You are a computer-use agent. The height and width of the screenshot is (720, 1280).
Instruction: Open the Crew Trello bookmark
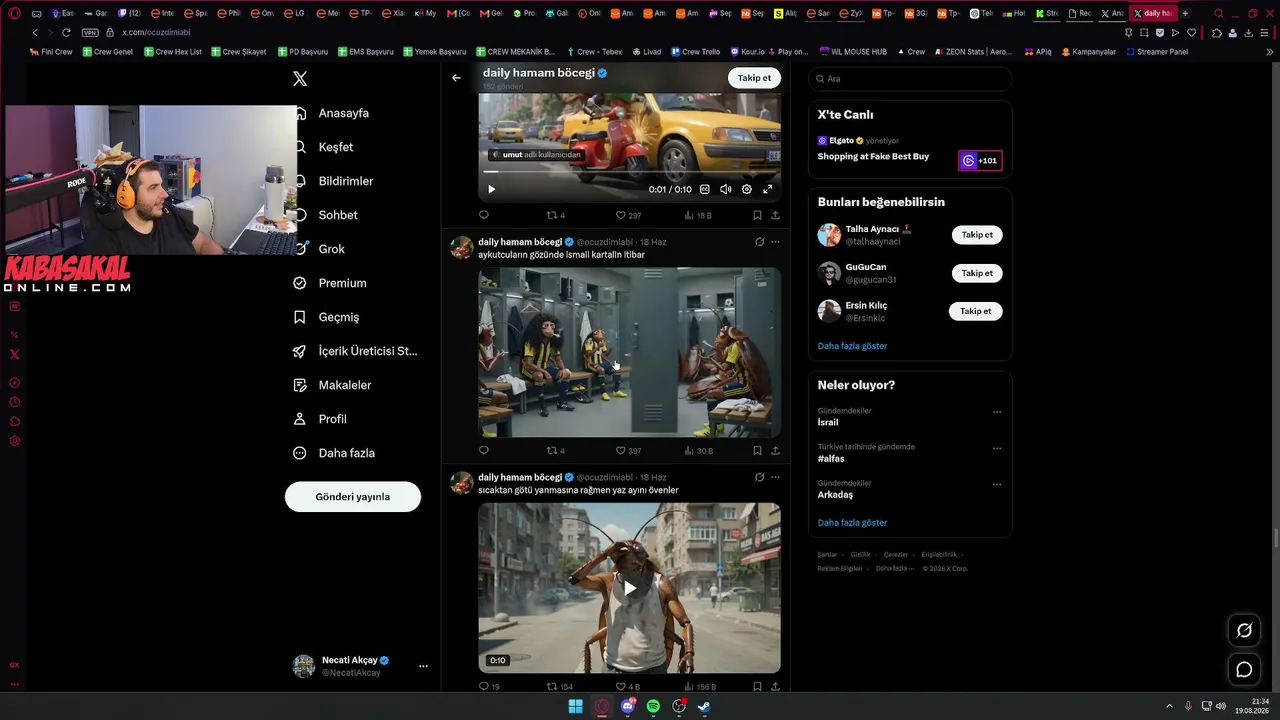(x=694, y=52)
